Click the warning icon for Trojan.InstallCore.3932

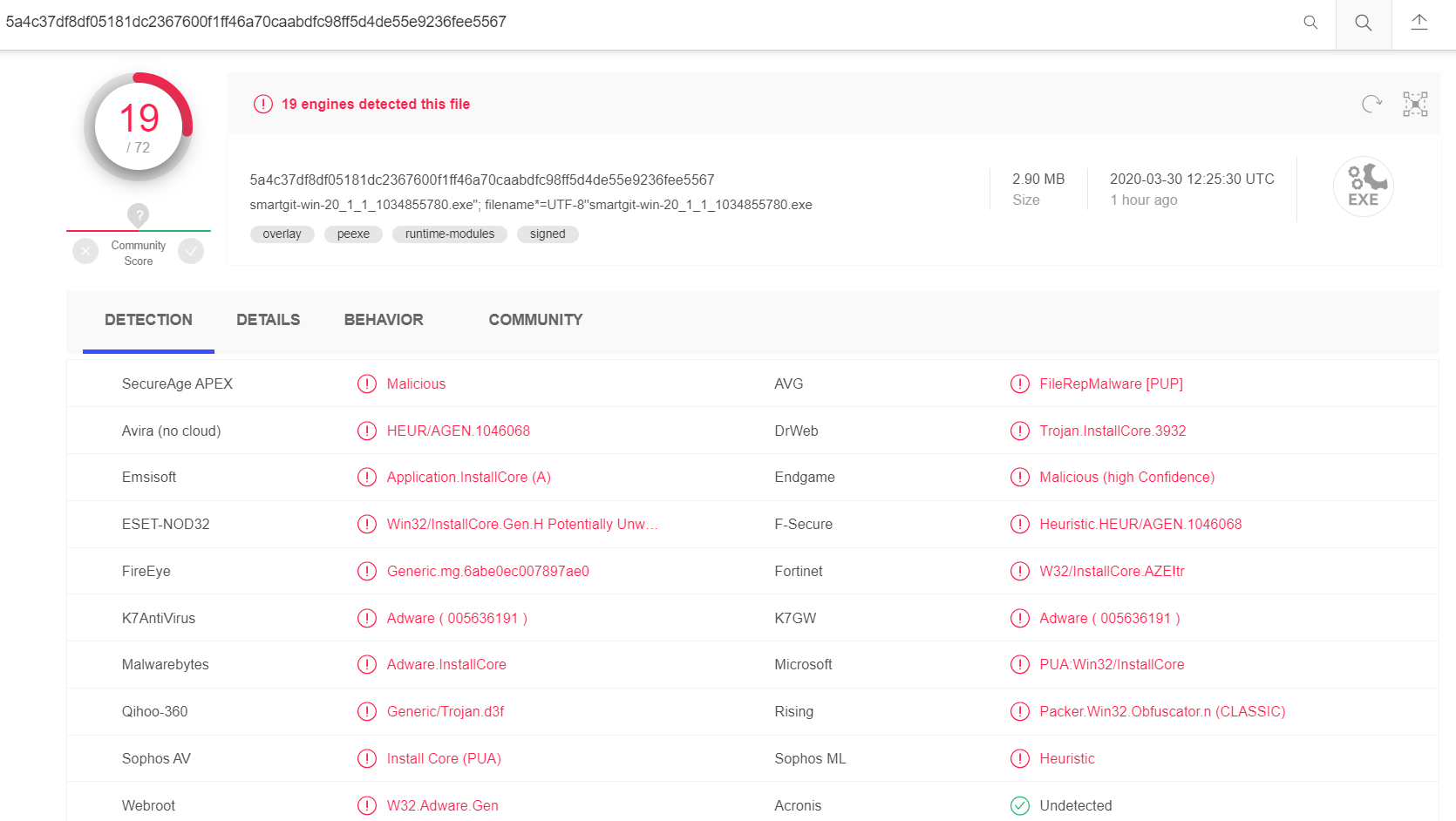pyautogui.click(x=1020, y=431)
